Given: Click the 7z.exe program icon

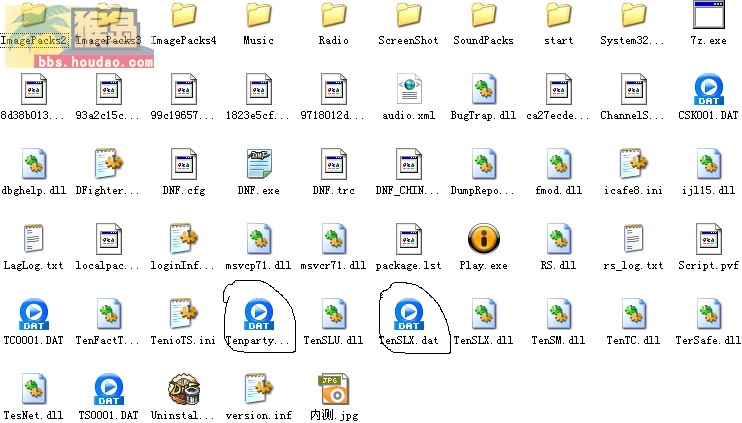Looking at the screenshot, I should point(708,15).
